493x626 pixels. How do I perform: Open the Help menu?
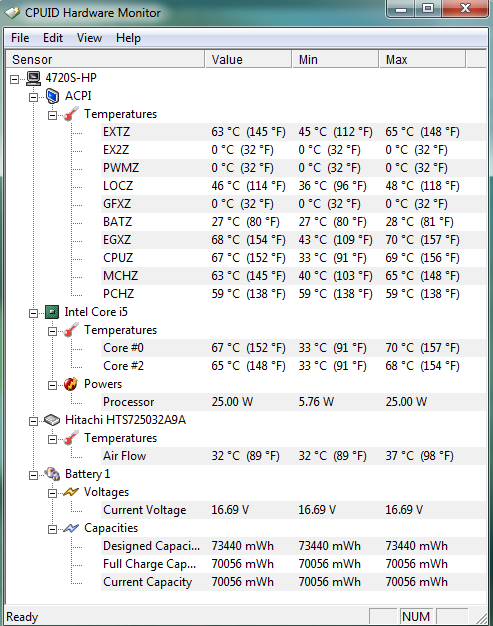[x=129, y=38]
